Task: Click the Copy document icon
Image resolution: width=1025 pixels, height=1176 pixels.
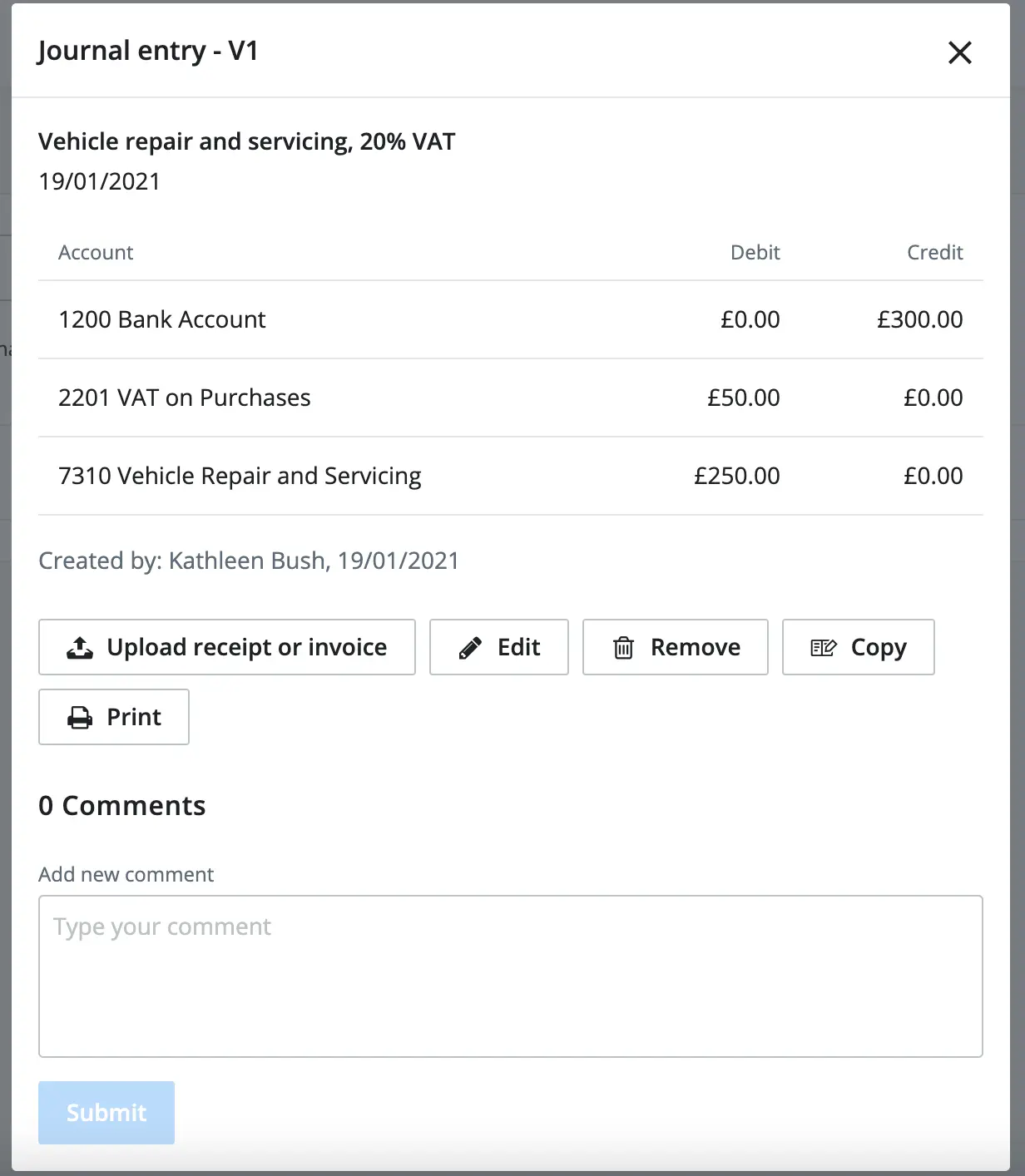Action: click(x=824, y=648)
